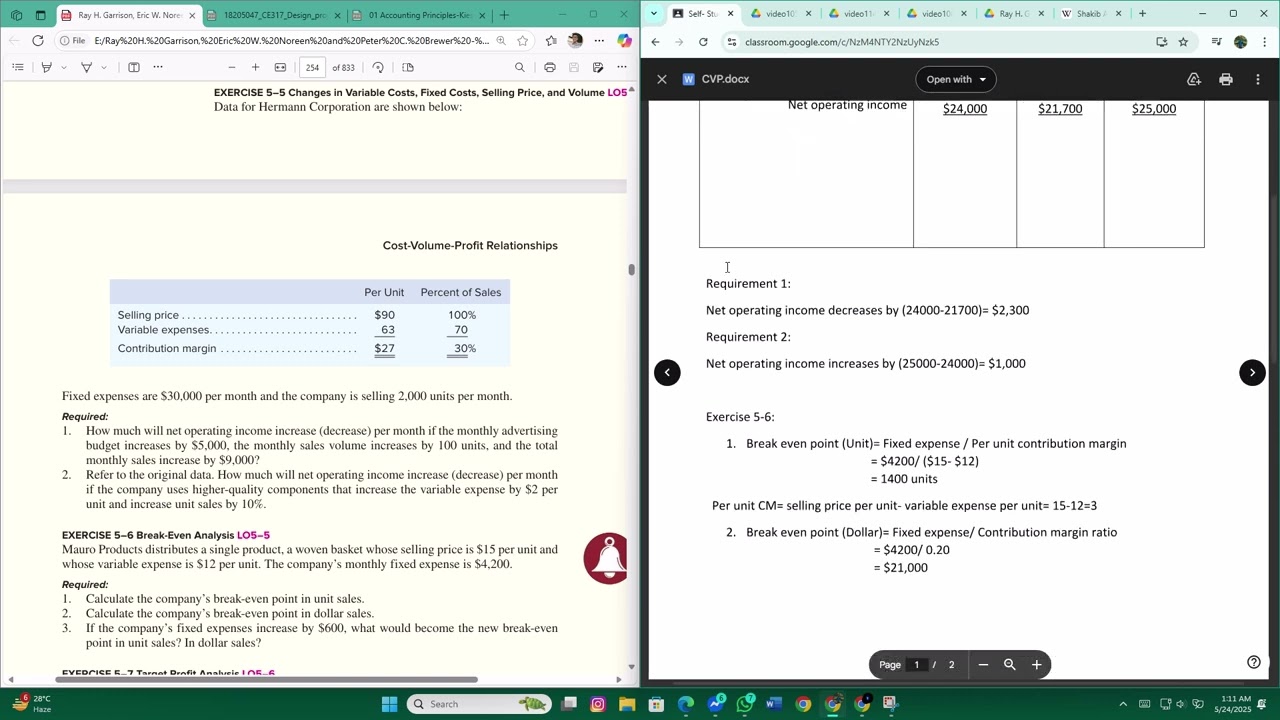Click the PDF horizontal scrollbar

(268, 680)
